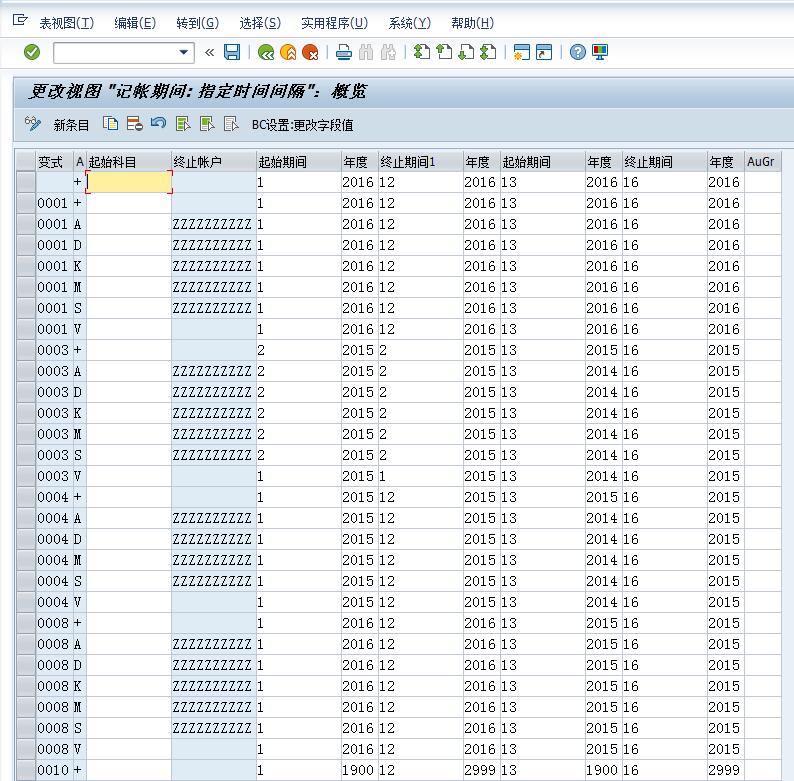Viewport: 794px width, 781px height.
Task: Click the Delete row icon
Action: pos(134,124)
